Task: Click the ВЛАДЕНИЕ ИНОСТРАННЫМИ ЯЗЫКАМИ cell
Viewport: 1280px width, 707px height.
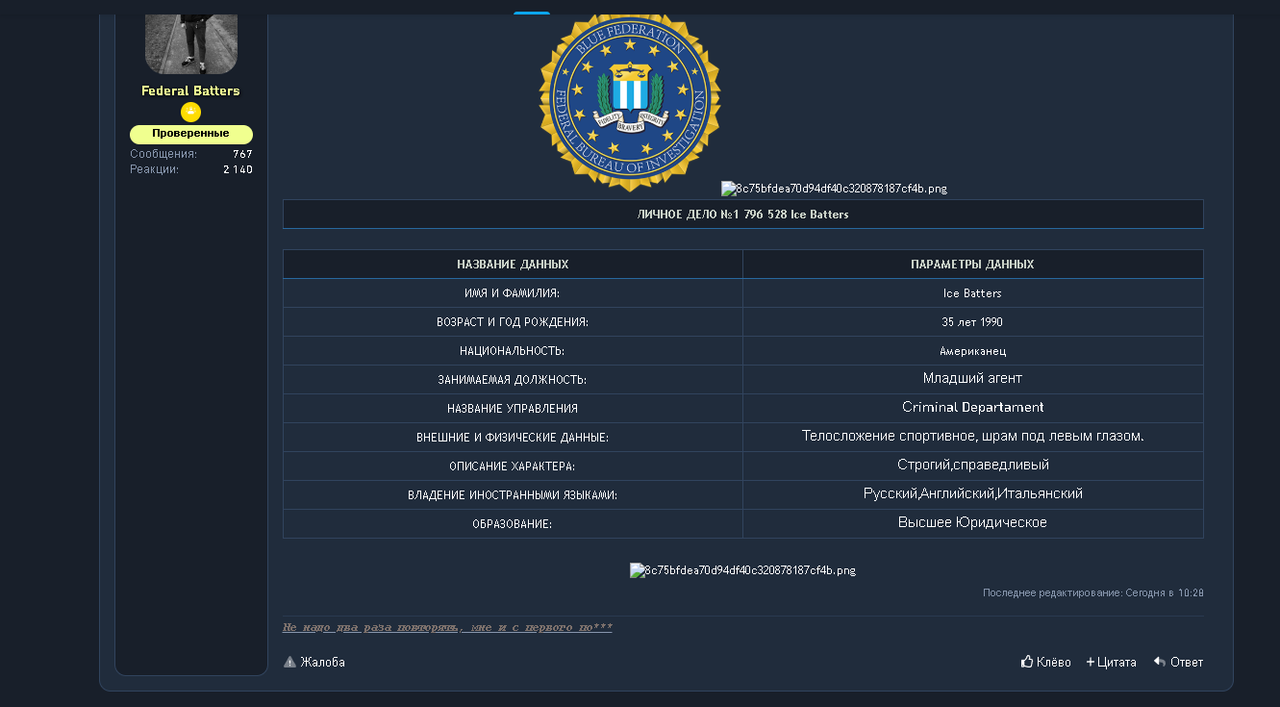Action: pyautogui.click(x=513, y=496)
